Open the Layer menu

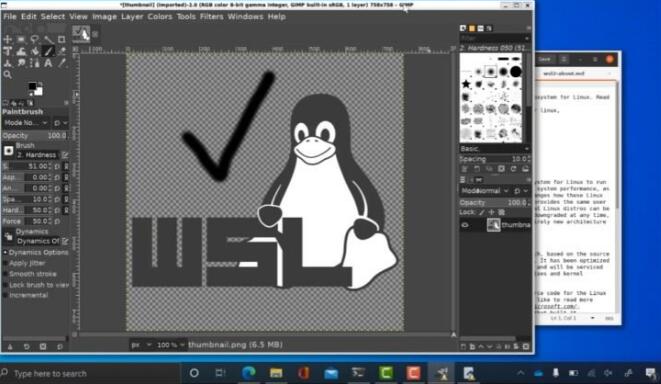[x=132, y=16]
